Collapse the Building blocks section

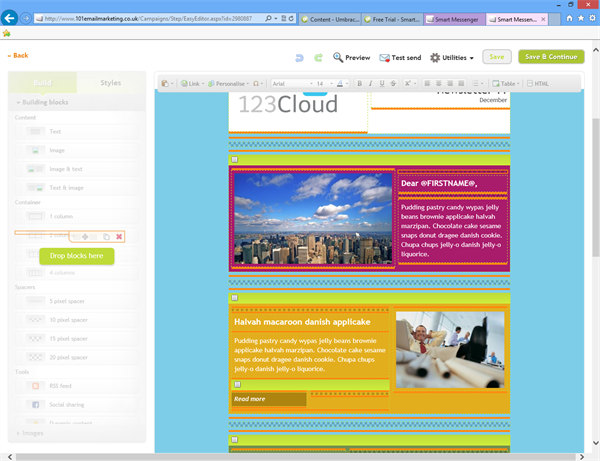coord(42,102)
